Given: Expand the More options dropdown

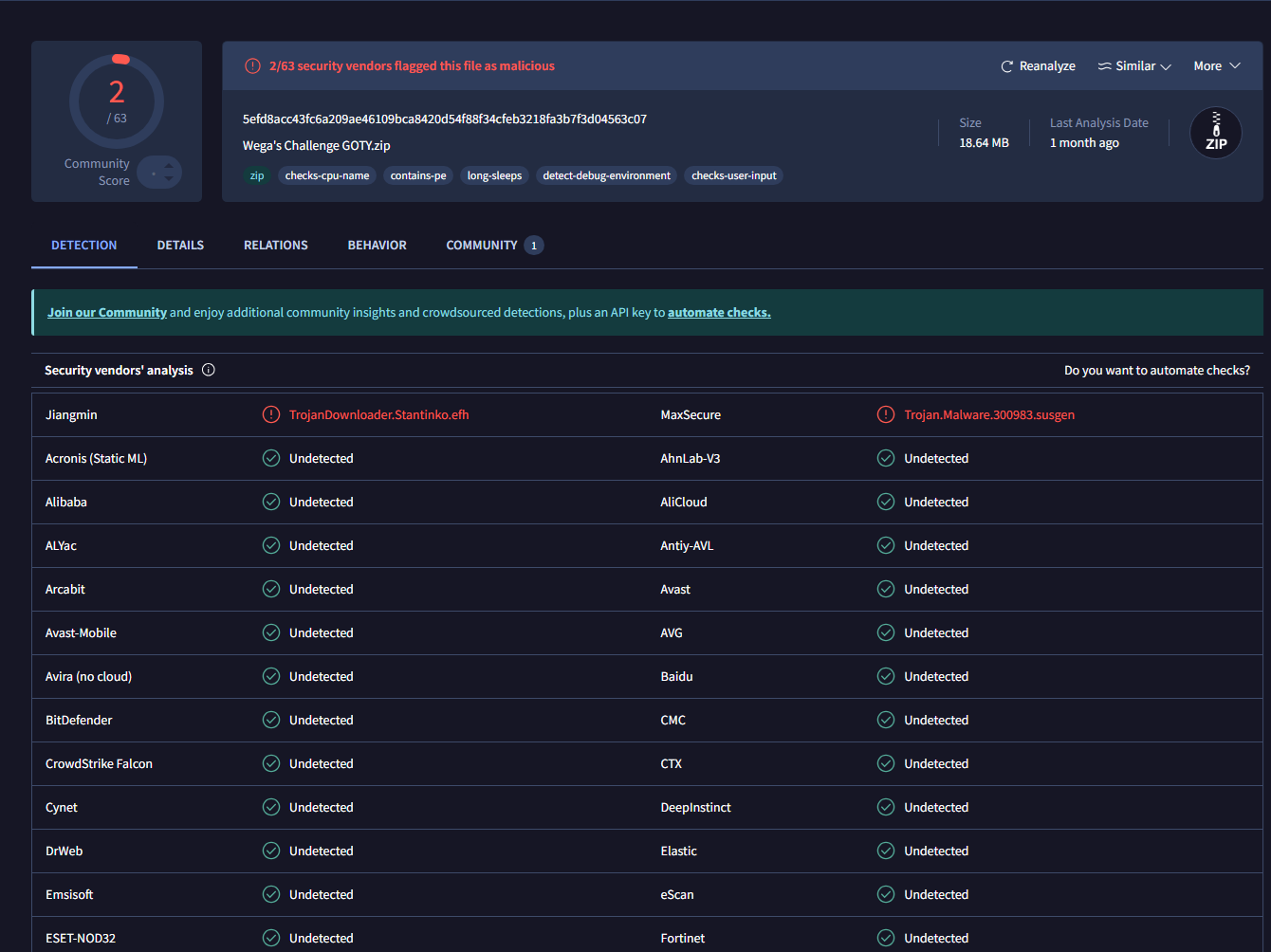Looking at the screenshot, I should 1217,66.
